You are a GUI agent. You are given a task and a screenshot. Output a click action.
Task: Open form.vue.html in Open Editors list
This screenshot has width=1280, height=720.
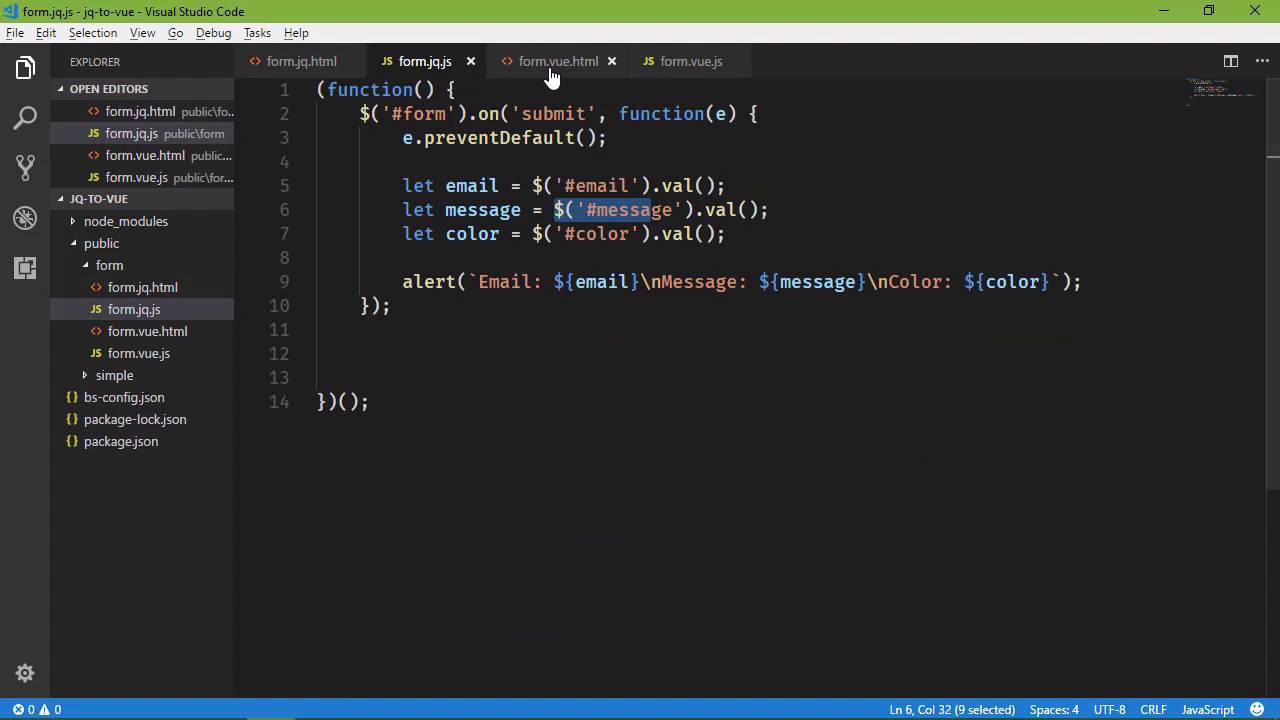point(142,155)
